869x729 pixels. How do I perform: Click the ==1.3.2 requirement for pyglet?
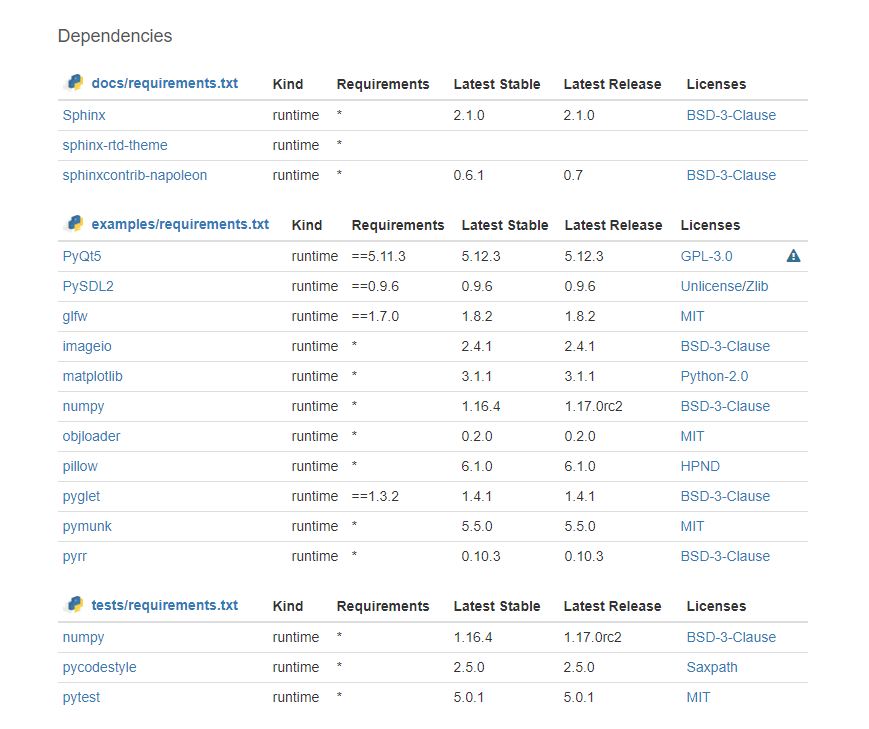[x=375, y=496]
